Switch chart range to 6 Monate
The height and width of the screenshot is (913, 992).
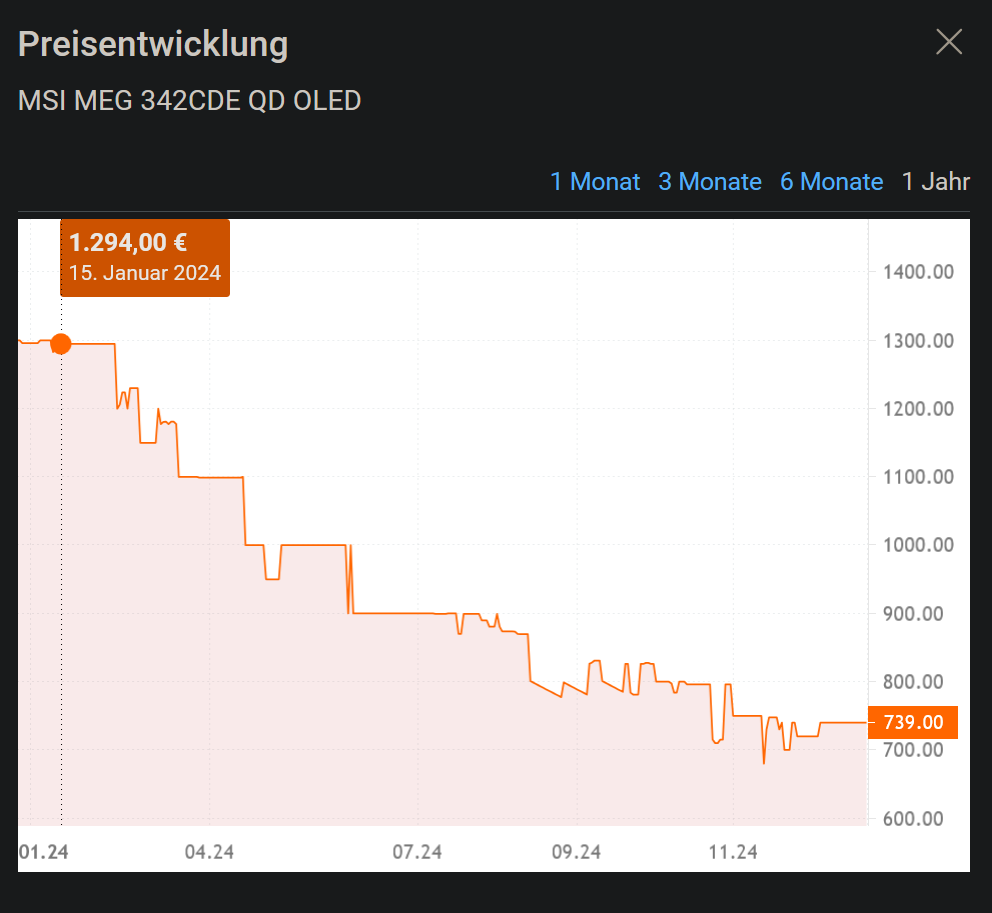831,182
